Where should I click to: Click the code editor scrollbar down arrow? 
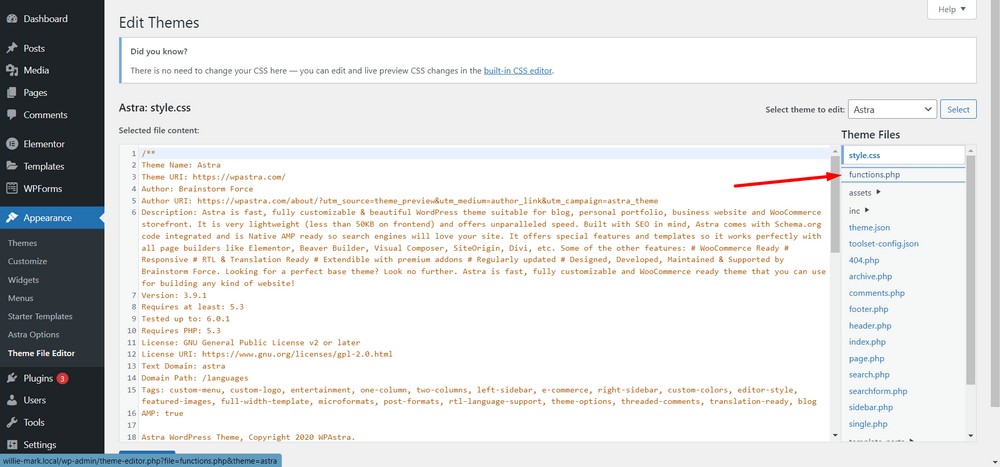(x=835, y=436)
